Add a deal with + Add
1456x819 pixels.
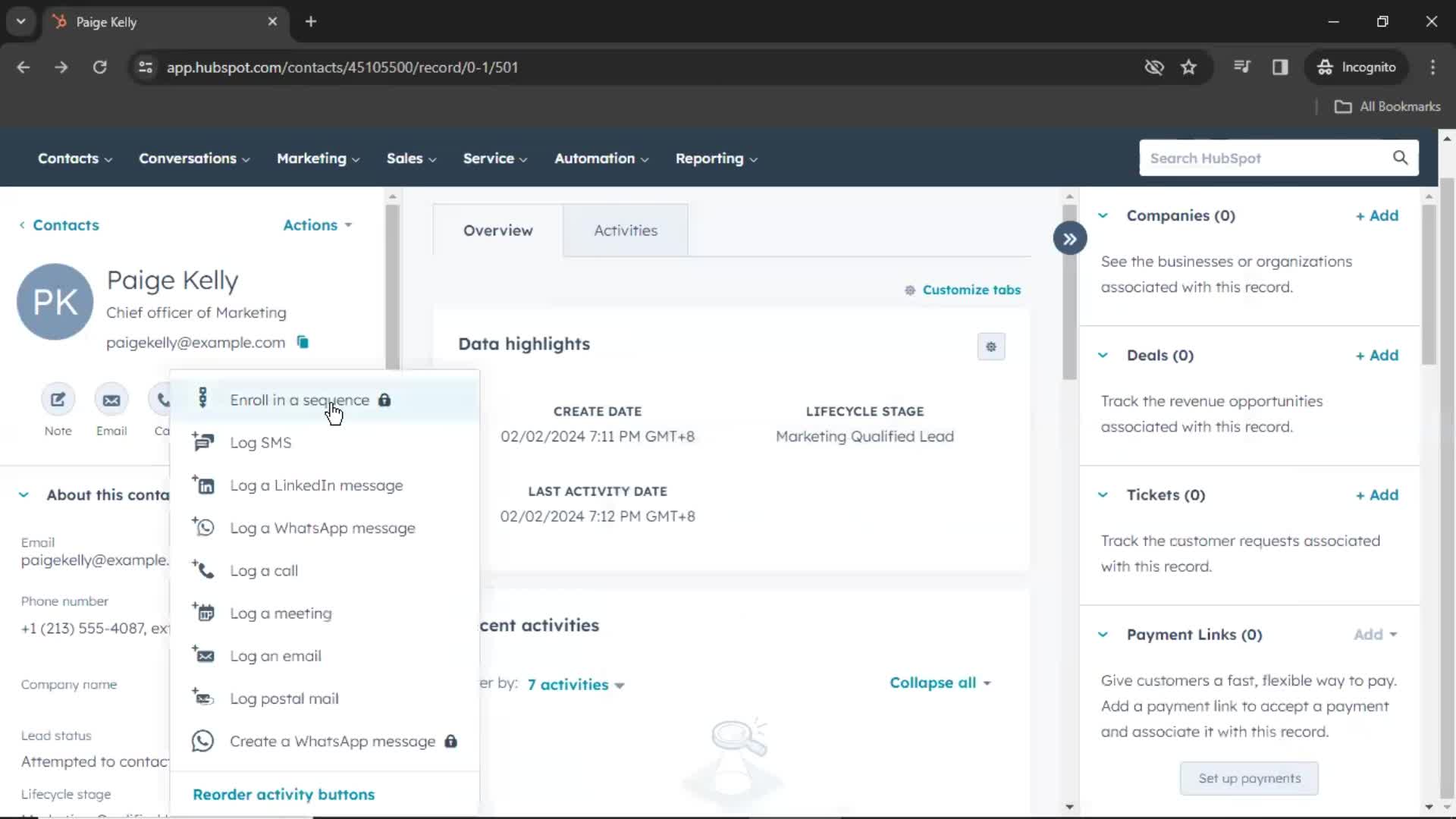1377,355
